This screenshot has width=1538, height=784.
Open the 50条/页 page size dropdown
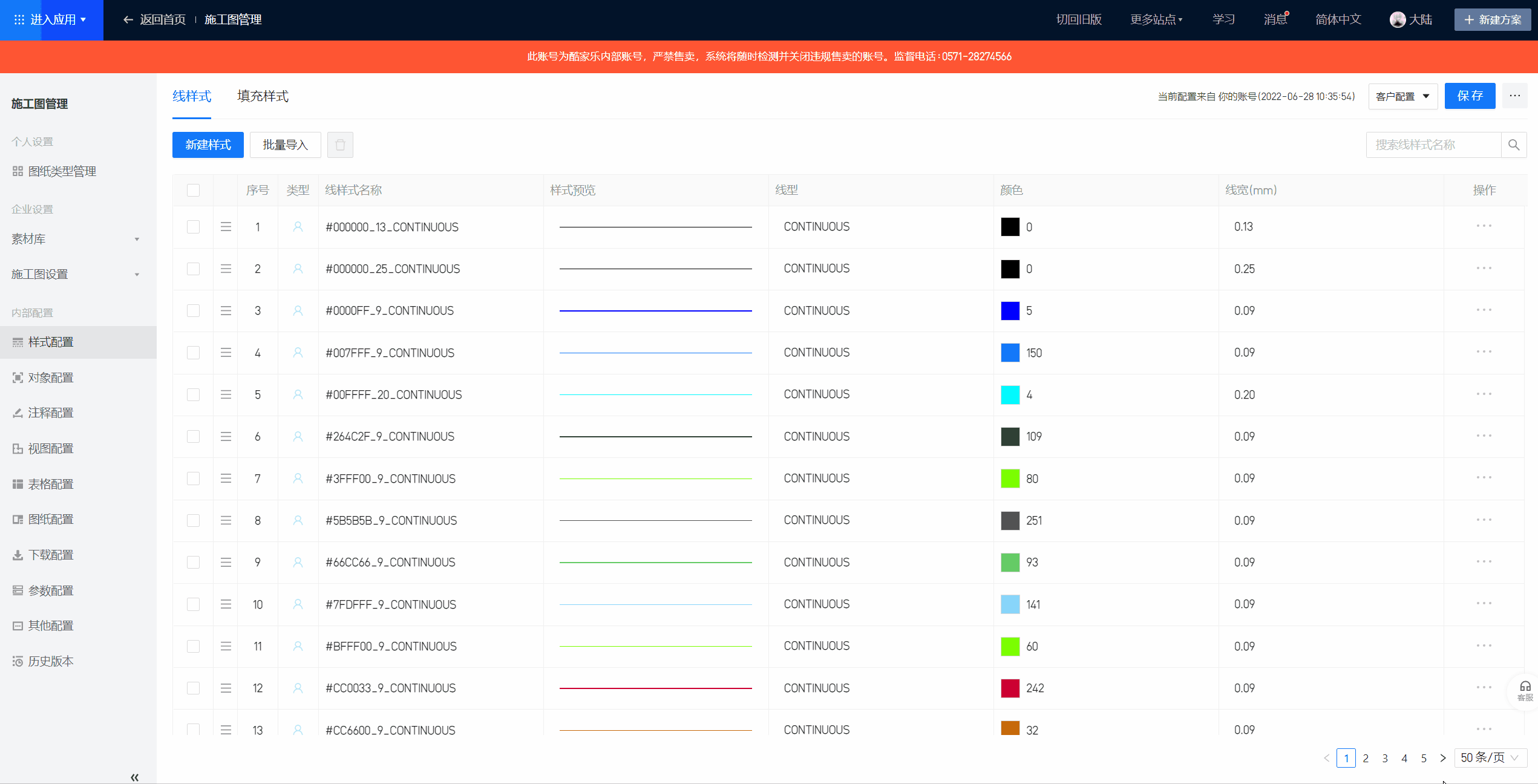(1490, 757)
